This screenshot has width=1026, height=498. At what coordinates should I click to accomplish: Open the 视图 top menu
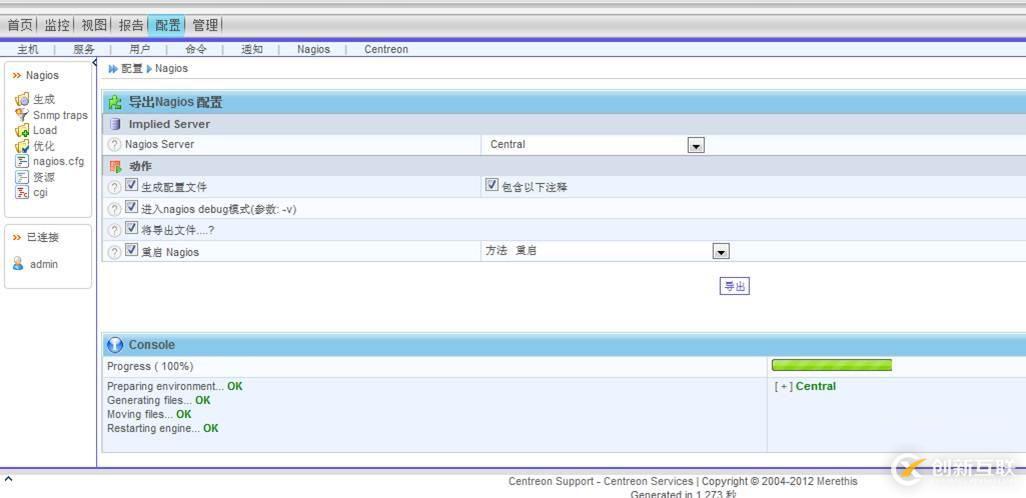click(94, 25)
